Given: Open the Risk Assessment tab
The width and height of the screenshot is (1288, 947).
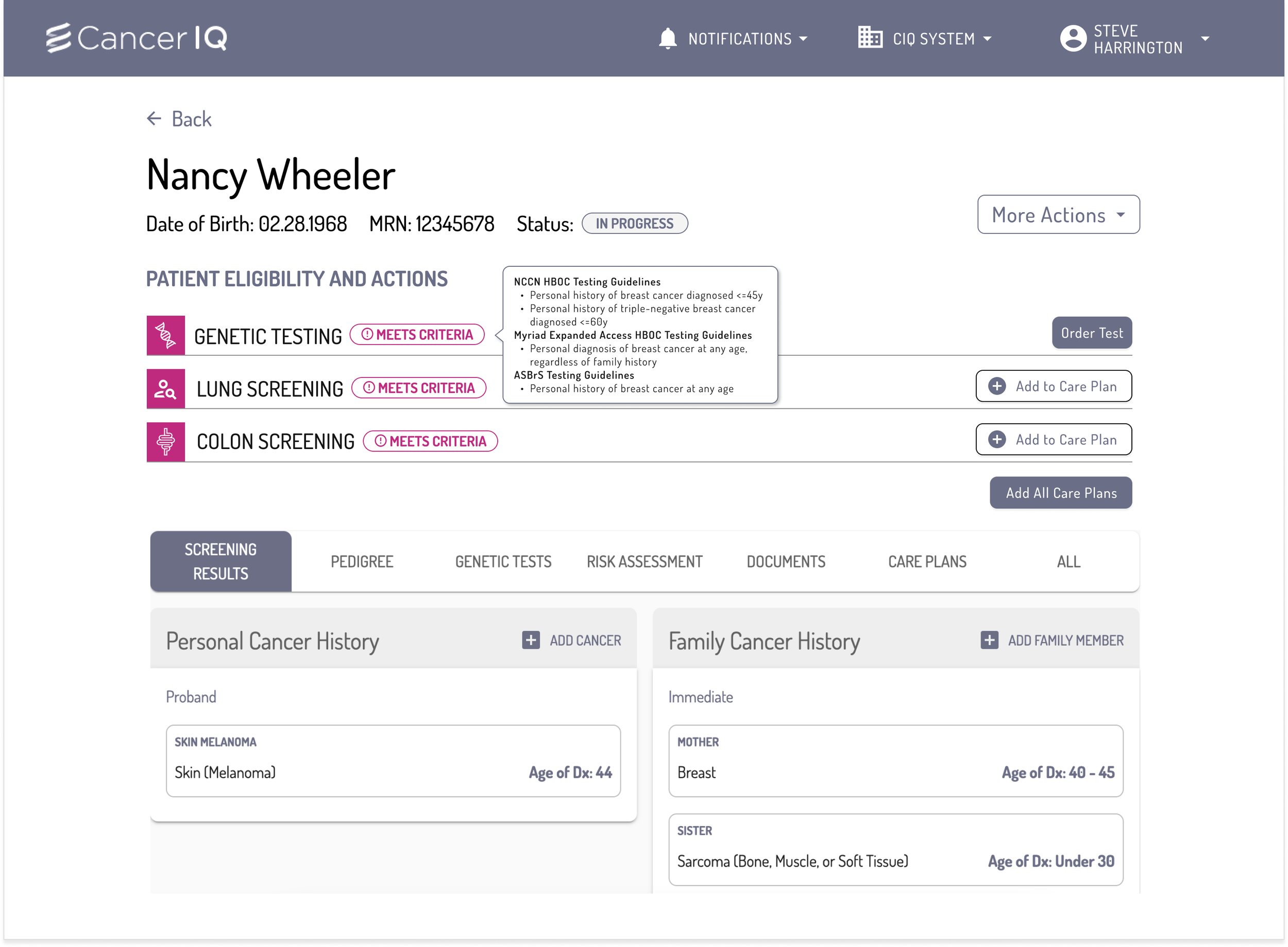Looking at the screenshot, I should click(x=645, y=562).
